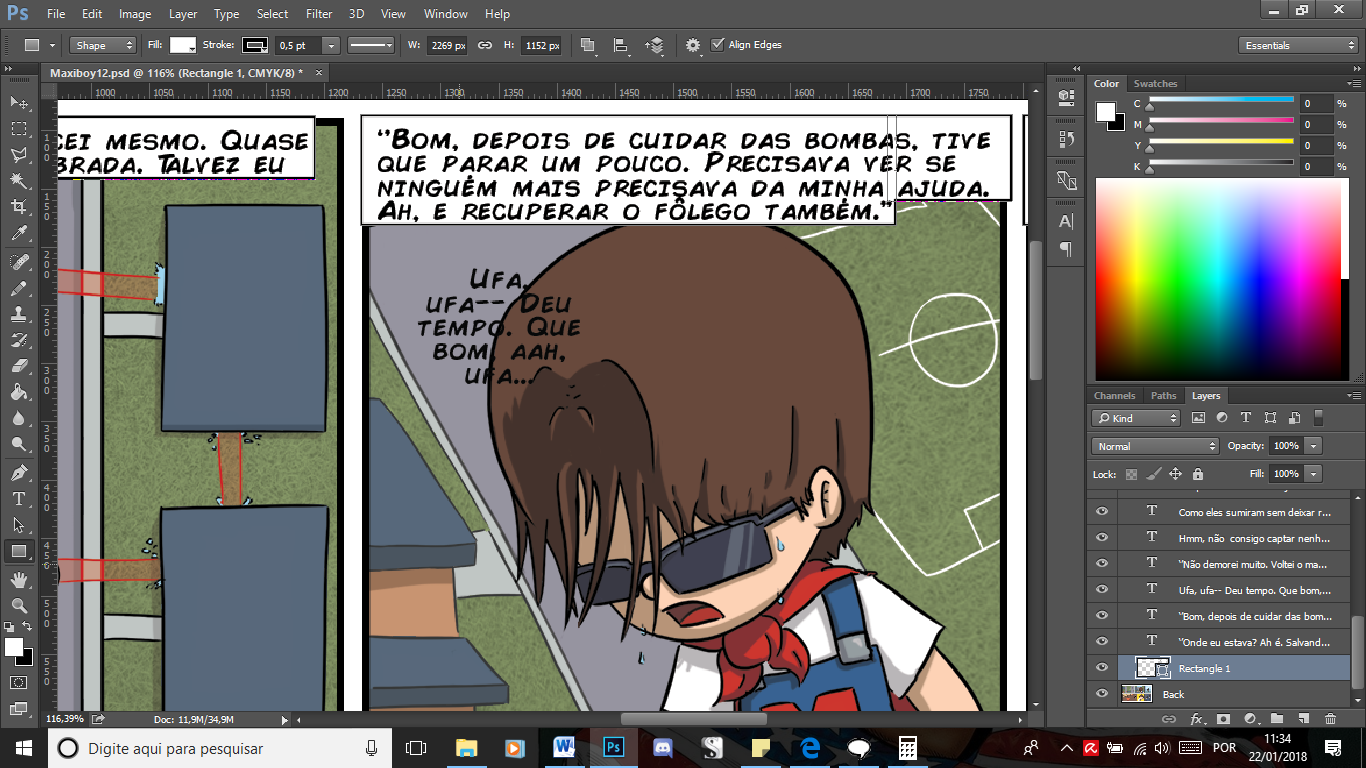The width and height of the screenshot is (1366, 768).
Task: Pick the Crop tool
Action: click(19, 207)
